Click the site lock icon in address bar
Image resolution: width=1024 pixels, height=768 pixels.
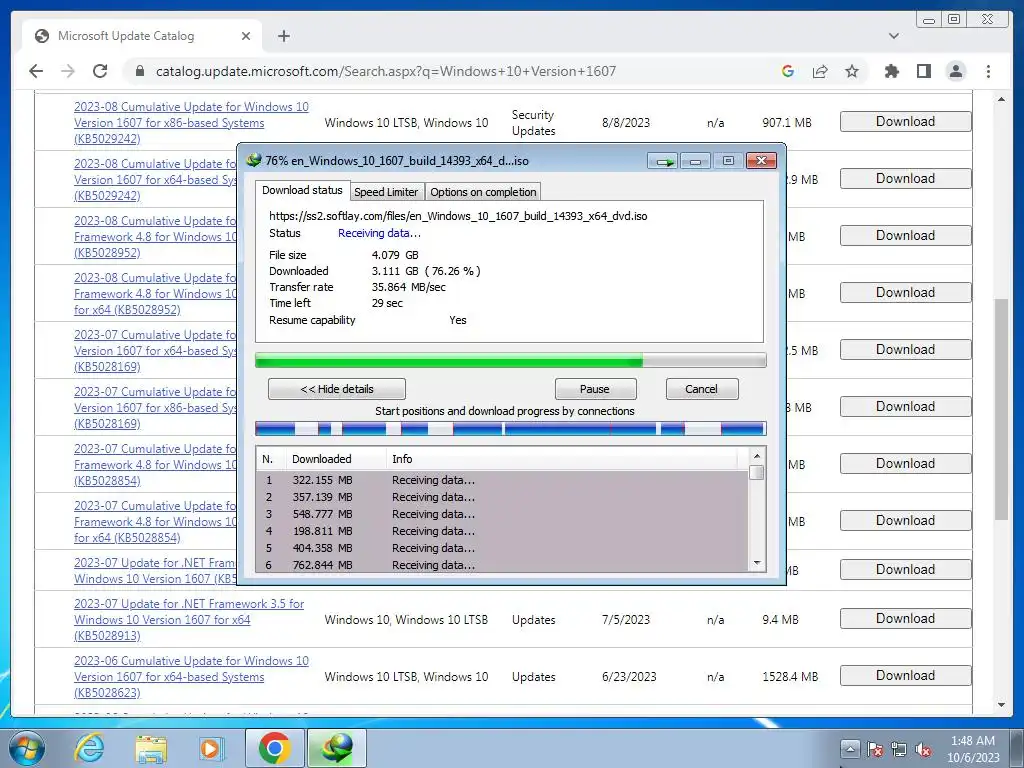(x=139, y=71)
